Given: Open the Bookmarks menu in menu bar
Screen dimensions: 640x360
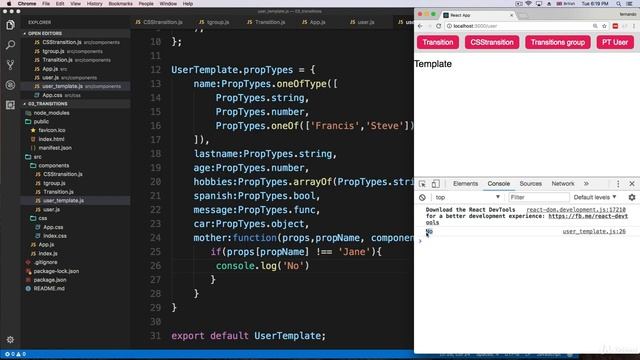Looking at the screenshot, I should tap(120, 4).
